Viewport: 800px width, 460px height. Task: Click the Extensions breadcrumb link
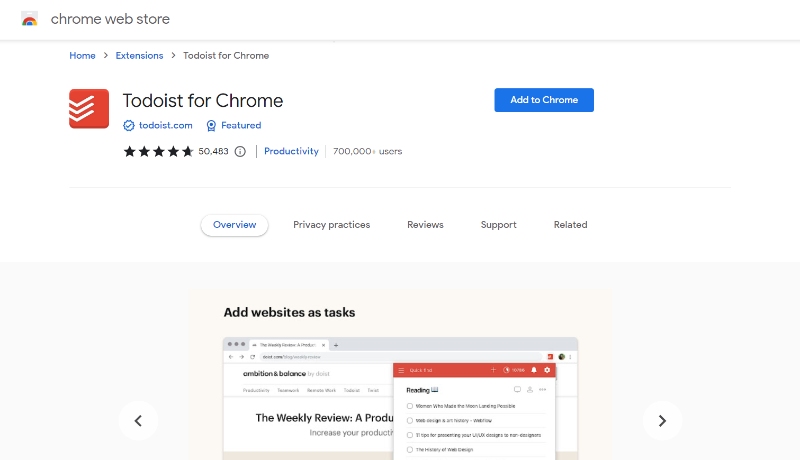pos(139,56)
